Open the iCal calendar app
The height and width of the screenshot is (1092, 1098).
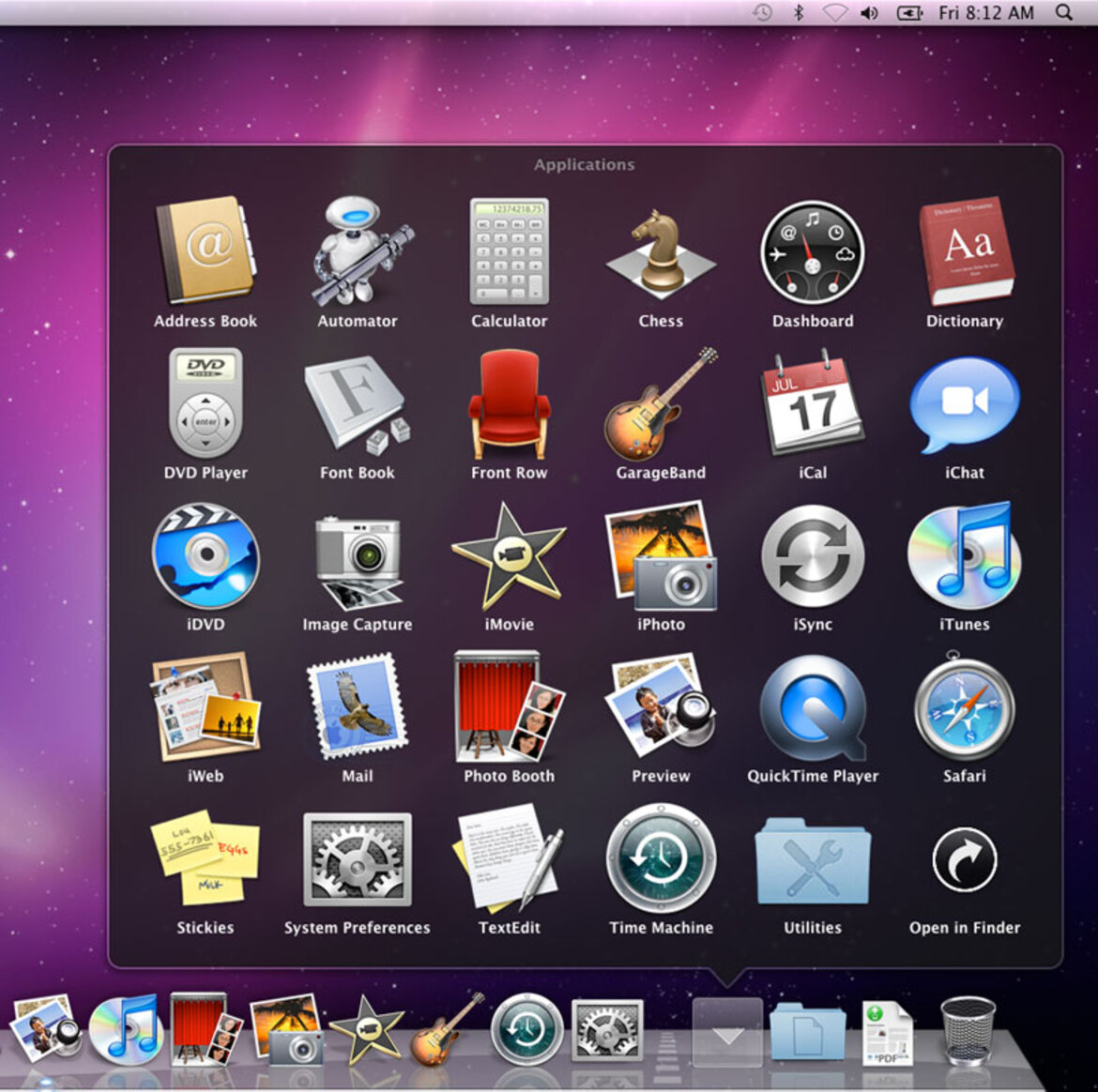[813, 402]
